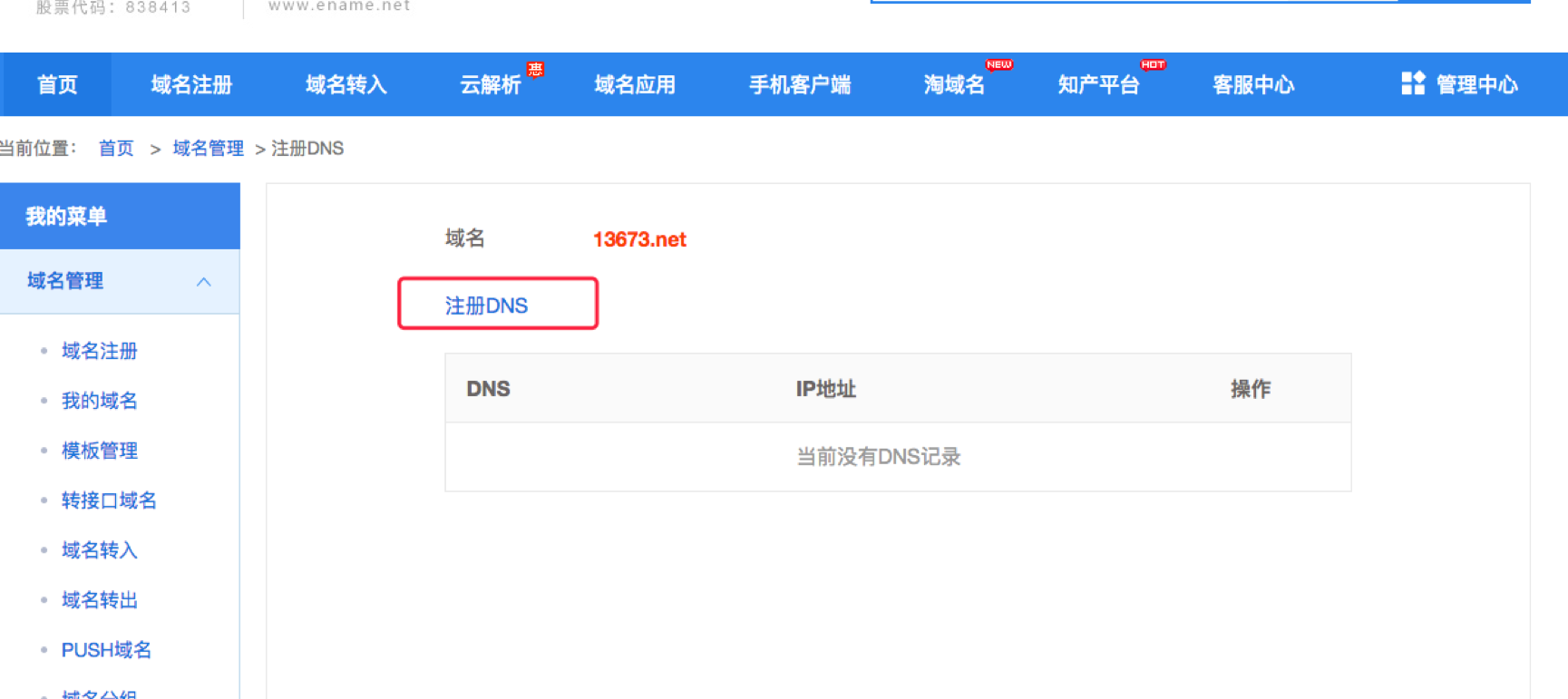Select 模板管理 sidebar link
The image size is (1568, 699).
100,451
